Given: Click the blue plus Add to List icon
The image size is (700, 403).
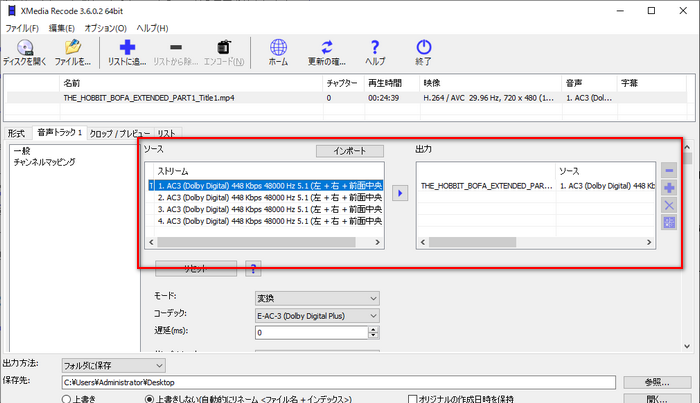Looking at the screenshot, I should (x=127, y=51).
